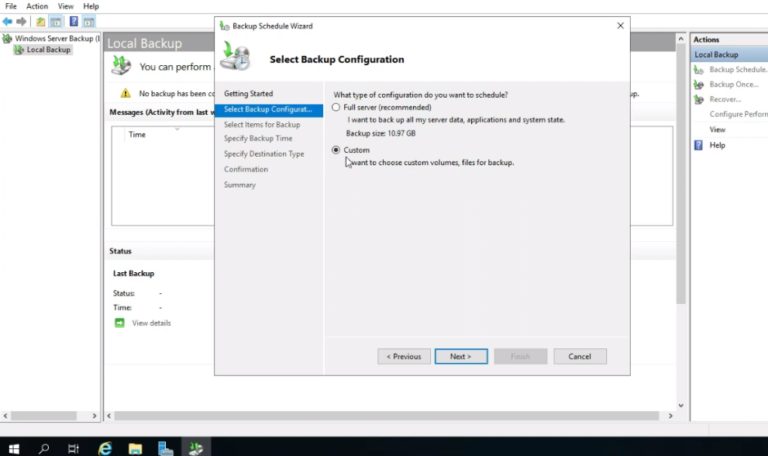The width and height of the screenshot is (768, 456).
Task: Open File Explorer from the taskbar
Action: point(135,447)
